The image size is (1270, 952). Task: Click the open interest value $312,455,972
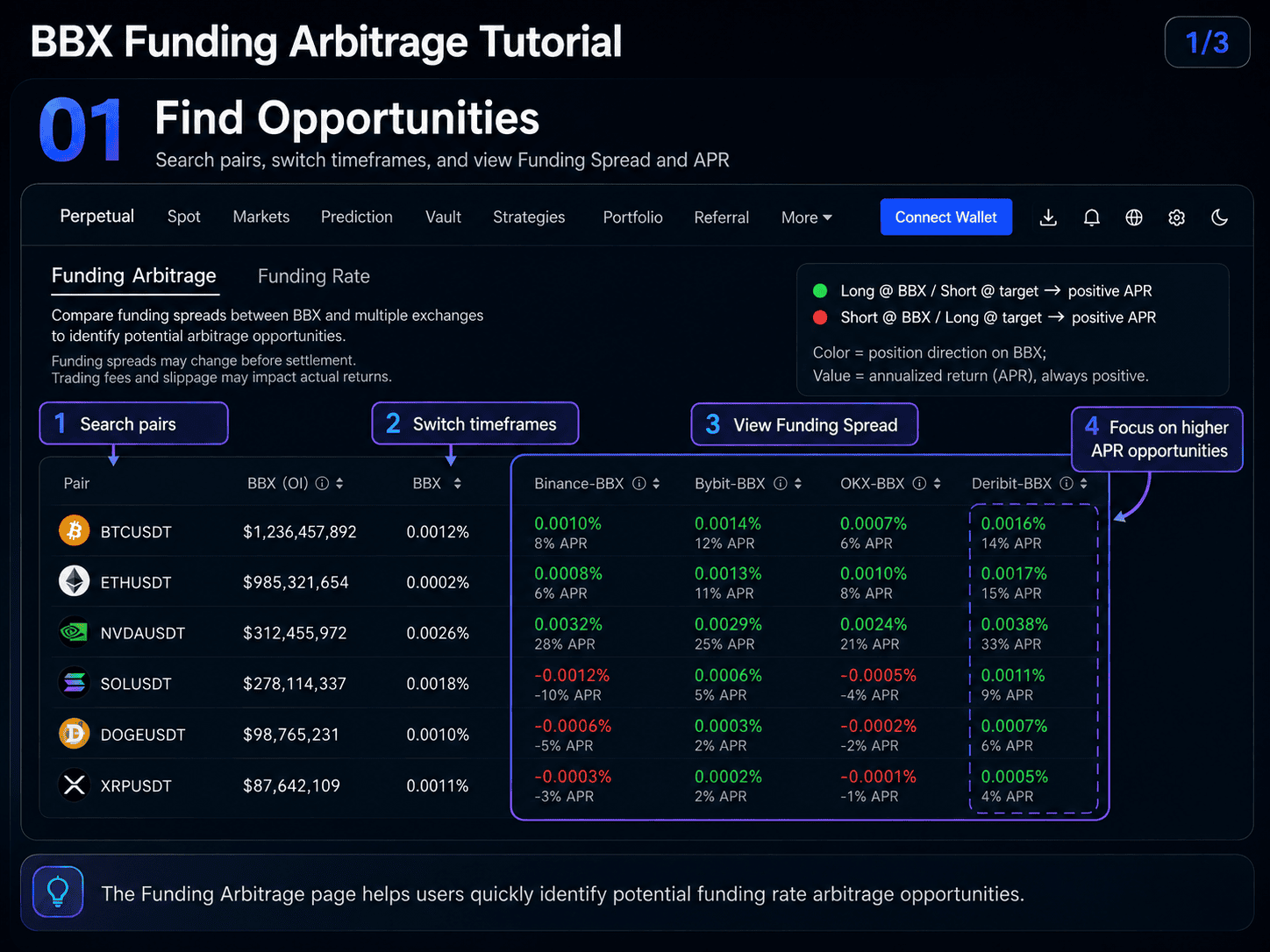tap(295, 634)
